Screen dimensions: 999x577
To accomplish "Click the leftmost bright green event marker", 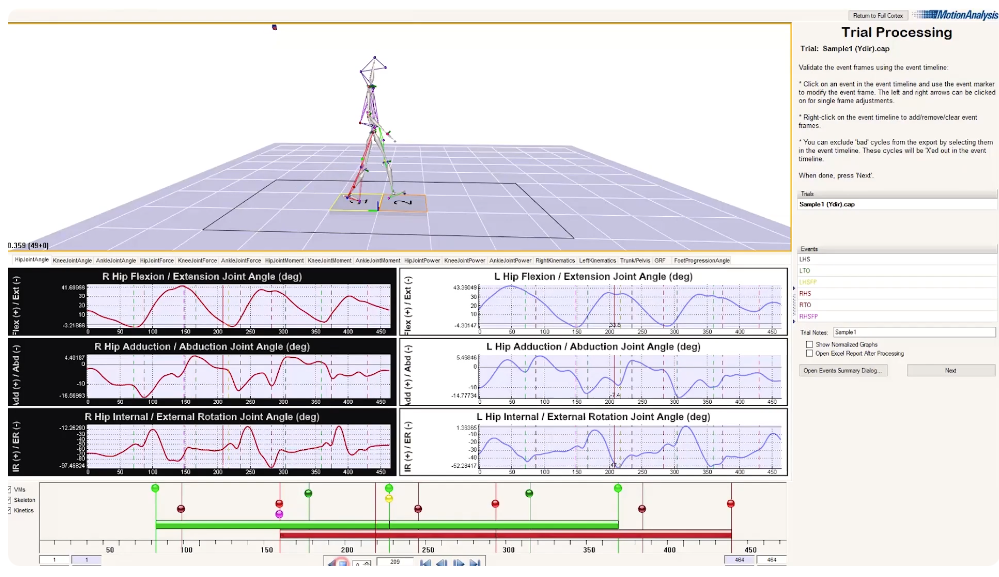I will [155, 488].
